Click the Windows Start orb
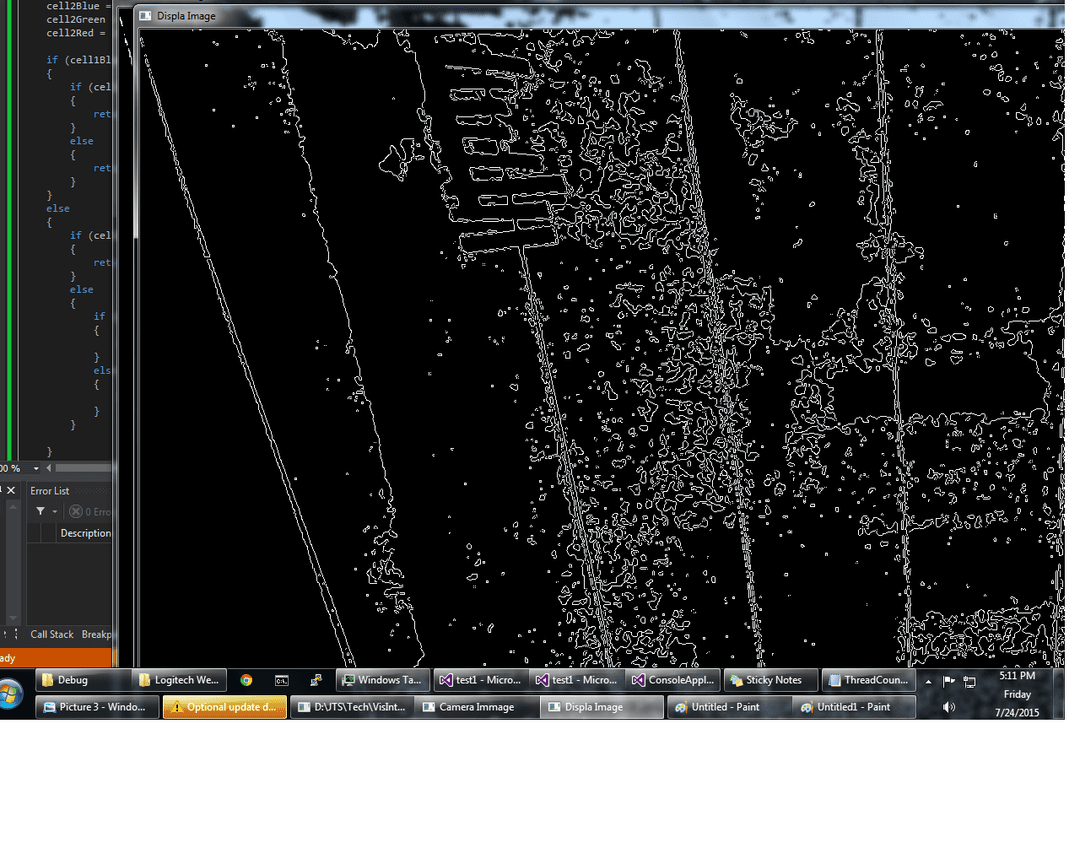This screenshot has width=1080, height=864. [11, 692]
